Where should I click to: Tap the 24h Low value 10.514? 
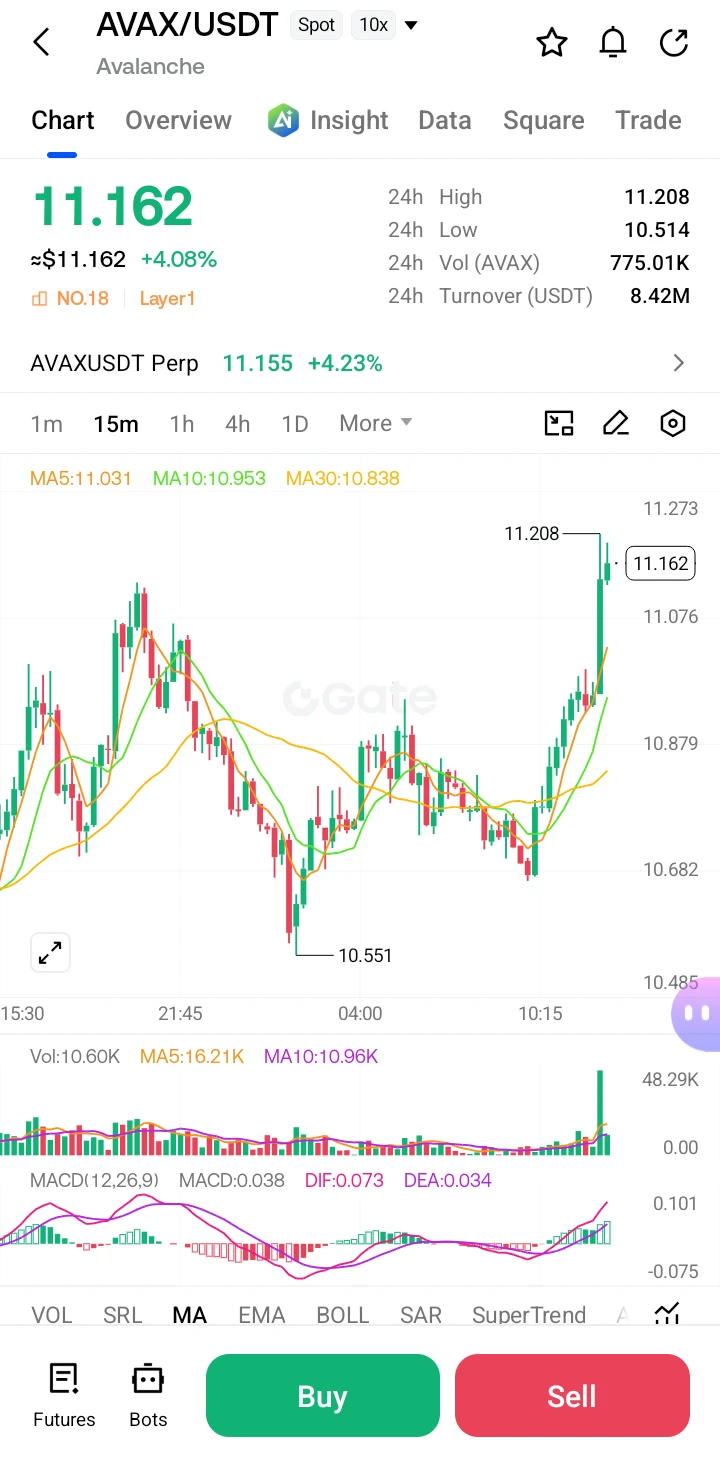point(657,230)
